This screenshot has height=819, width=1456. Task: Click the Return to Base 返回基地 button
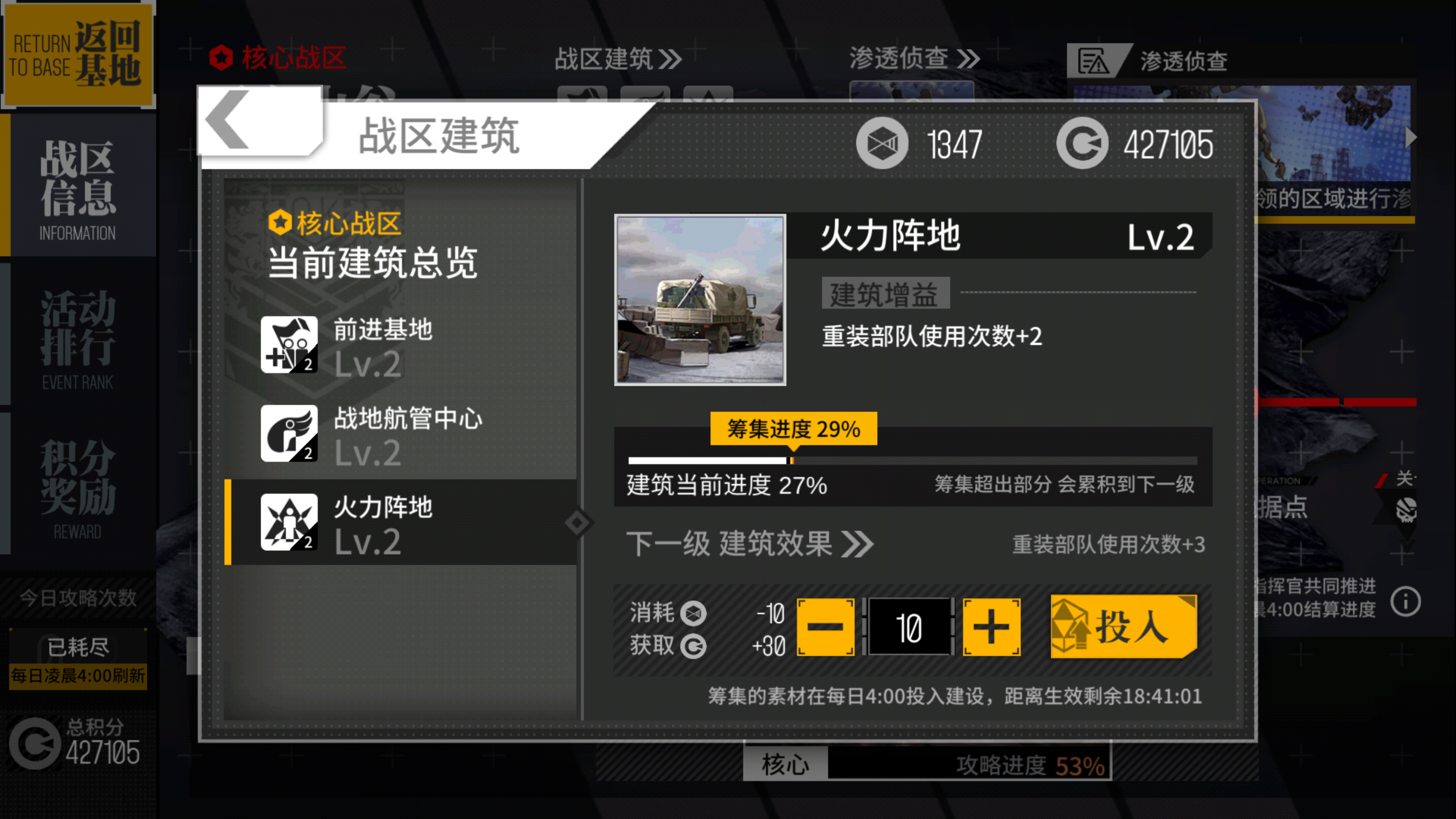click(x=78, y=54)
